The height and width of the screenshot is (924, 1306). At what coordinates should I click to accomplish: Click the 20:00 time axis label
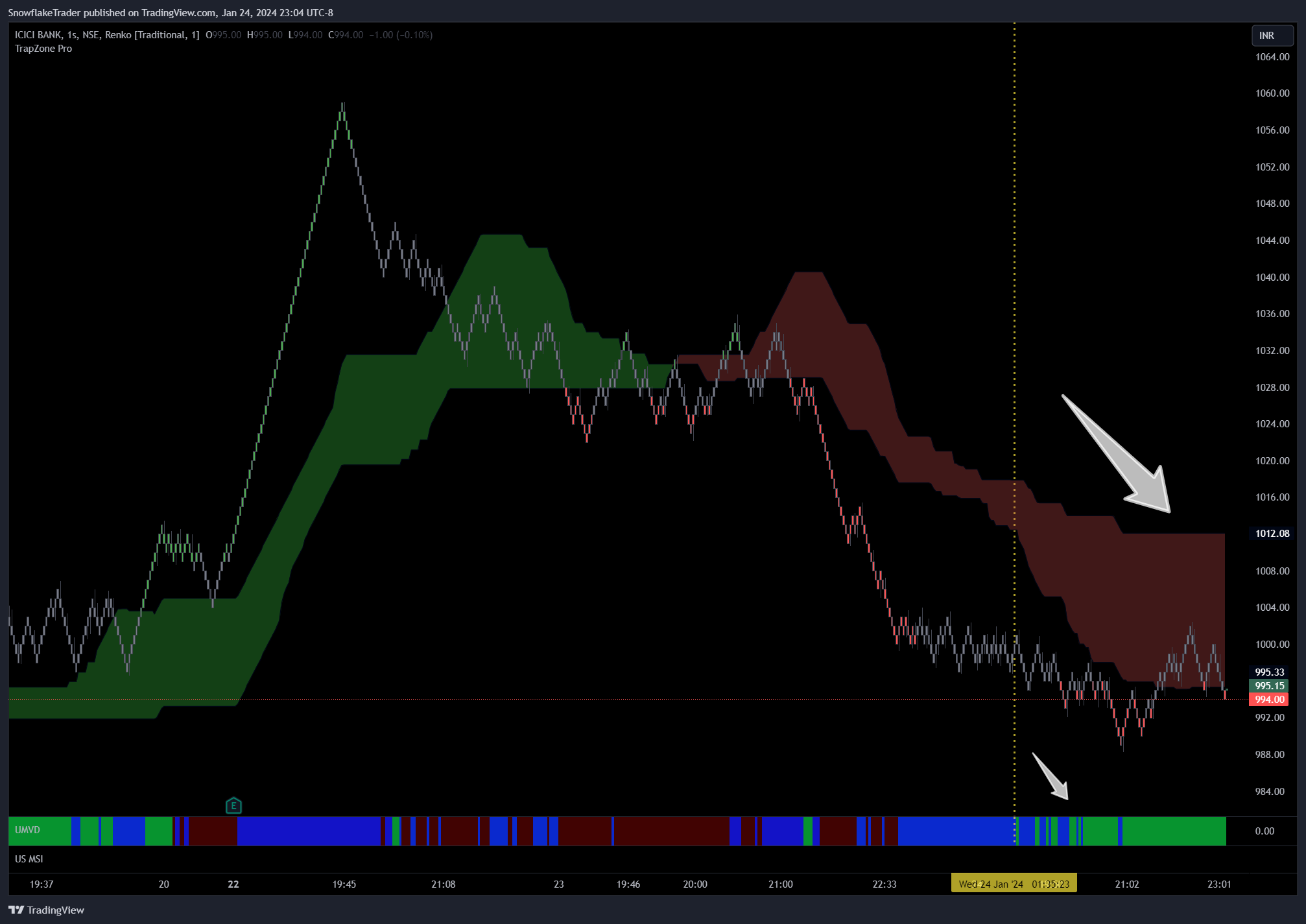coord(695,884)
